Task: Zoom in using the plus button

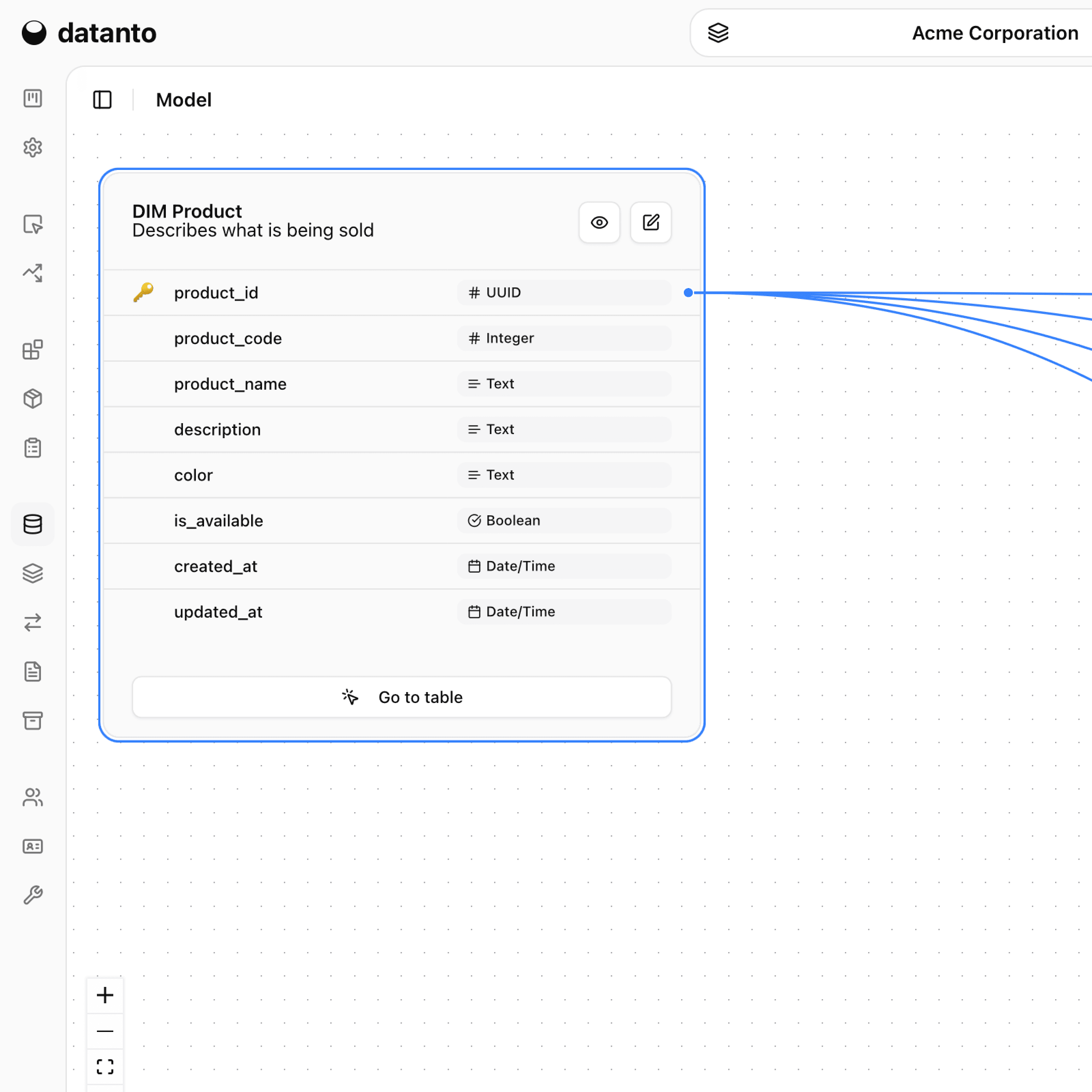Action: (x=104, y=995)
